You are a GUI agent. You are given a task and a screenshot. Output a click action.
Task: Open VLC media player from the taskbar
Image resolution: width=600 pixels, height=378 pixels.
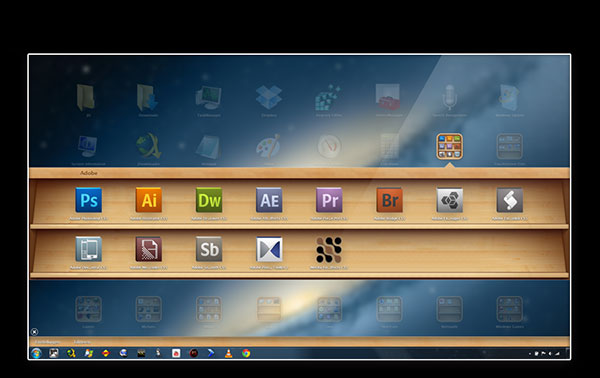pyautogui.click(x=228, y=353)
